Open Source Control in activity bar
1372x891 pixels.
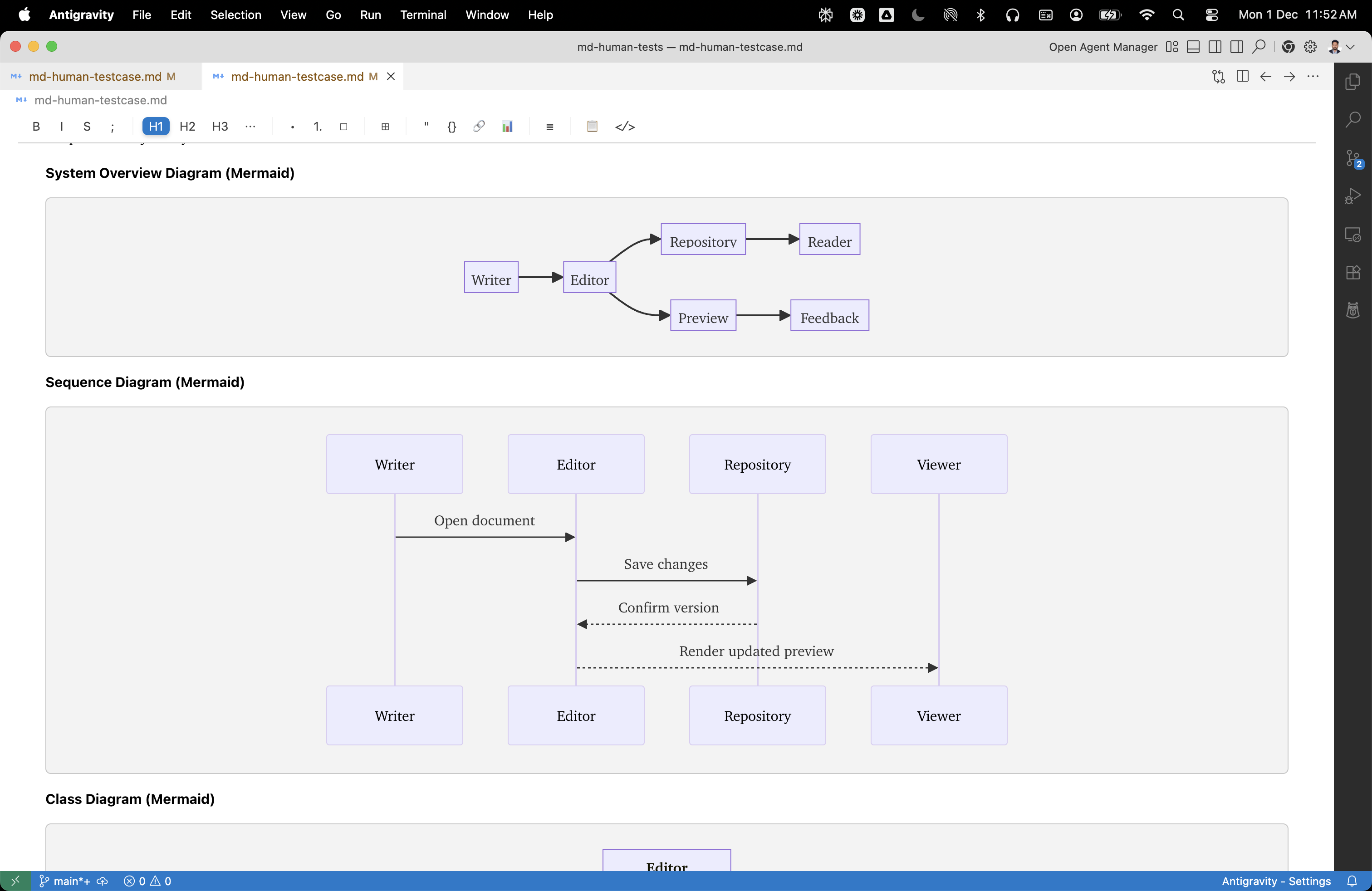(x=1352, y=158)
